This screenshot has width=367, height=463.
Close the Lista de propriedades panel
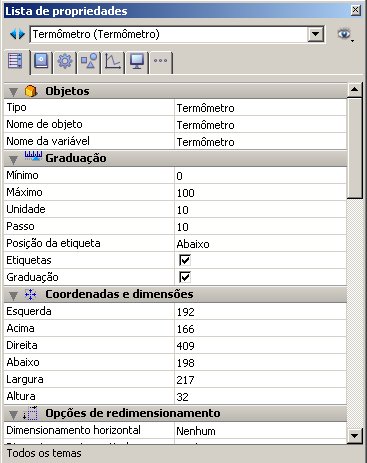click(356, 10)
